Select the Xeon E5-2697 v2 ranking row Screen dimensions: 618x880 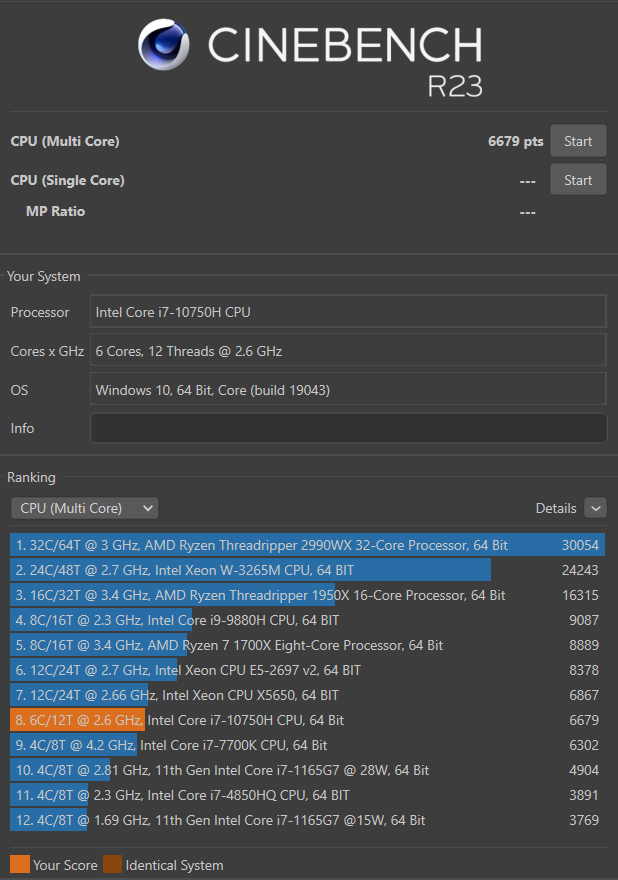pos(308,670)
